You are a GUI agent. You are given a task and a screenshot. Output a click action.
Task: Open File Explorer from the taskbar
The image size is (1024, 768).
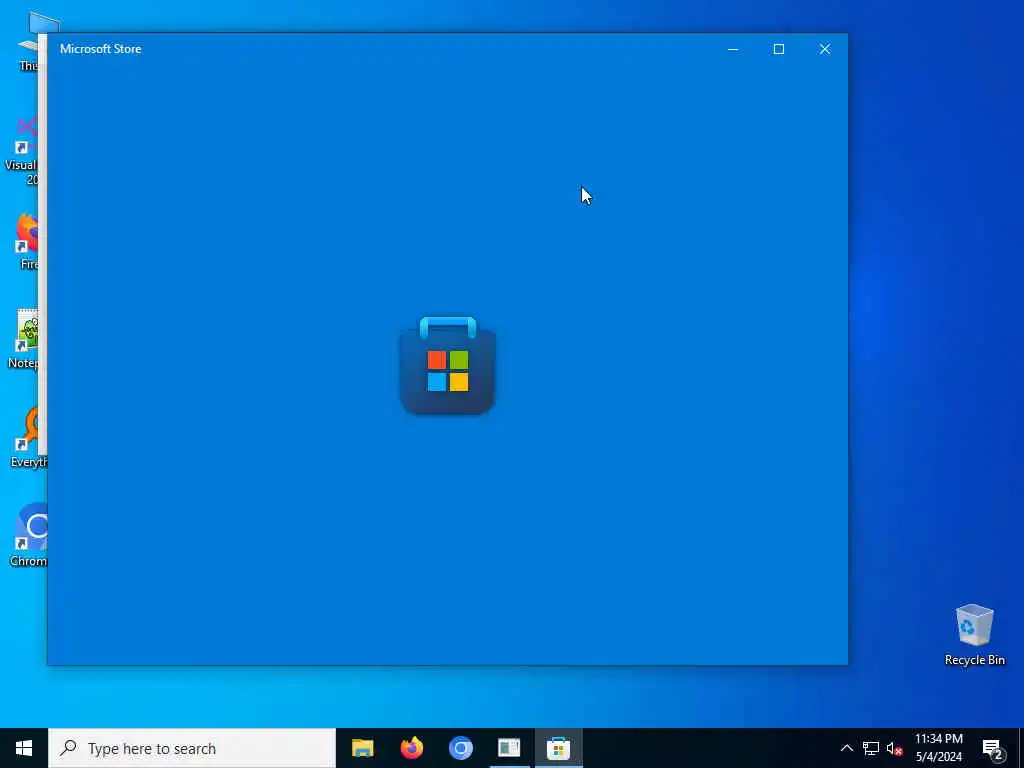[x=362, y=748]
